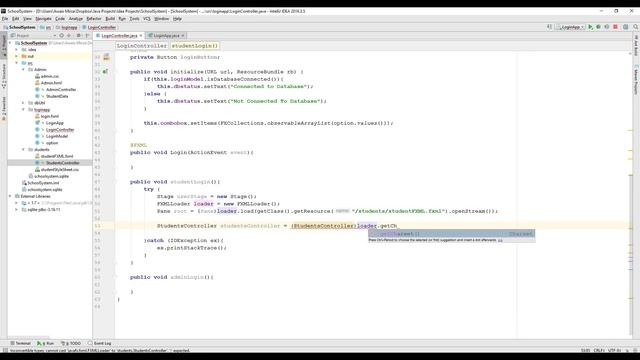The width and height of the screenshot is (640, 360).
Task: Stop the running process with red square
Action: tap(615, 27)
